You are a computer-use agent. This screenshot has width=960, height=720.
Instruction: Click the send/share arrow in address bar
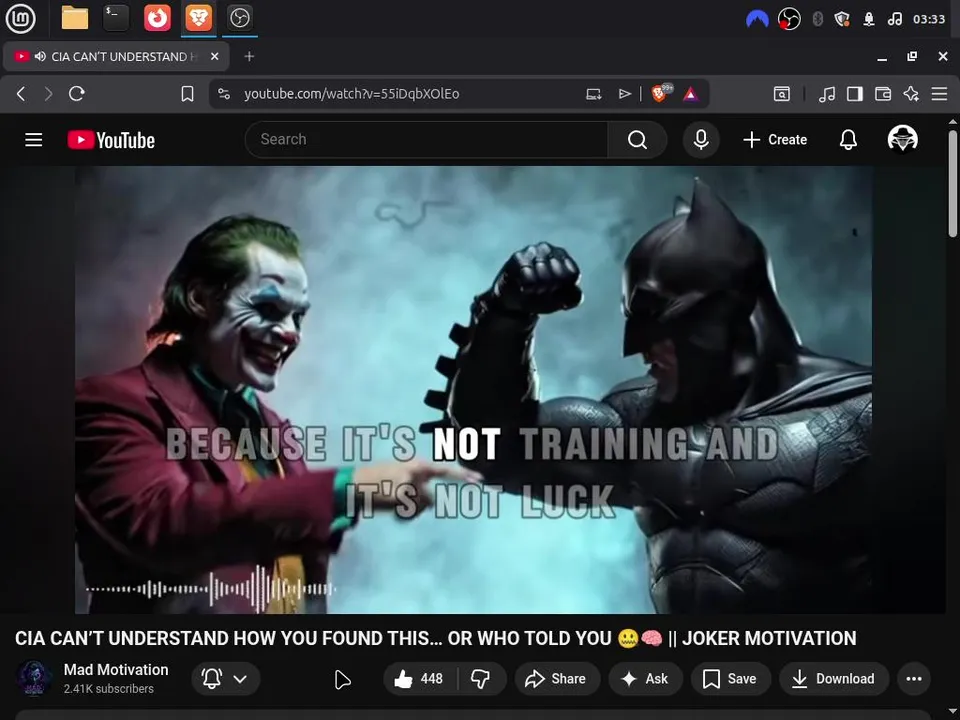[624, 94]
